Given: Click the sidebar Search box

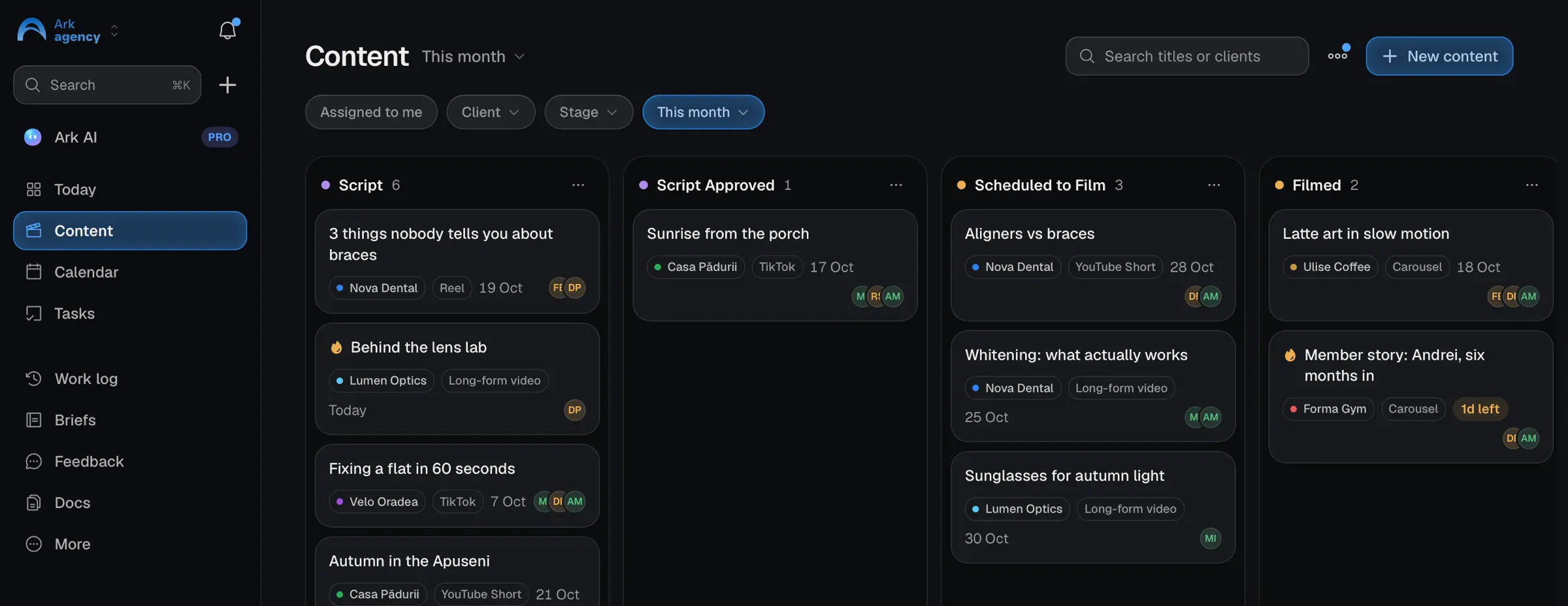Looking at the screenshot, I should point(107,85).
